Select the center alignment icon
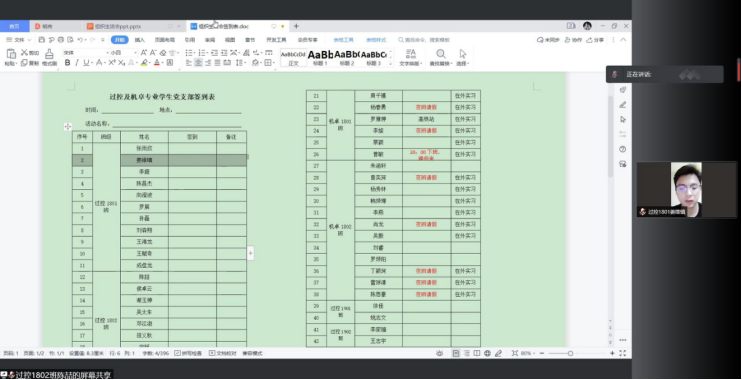 (199, 62)
